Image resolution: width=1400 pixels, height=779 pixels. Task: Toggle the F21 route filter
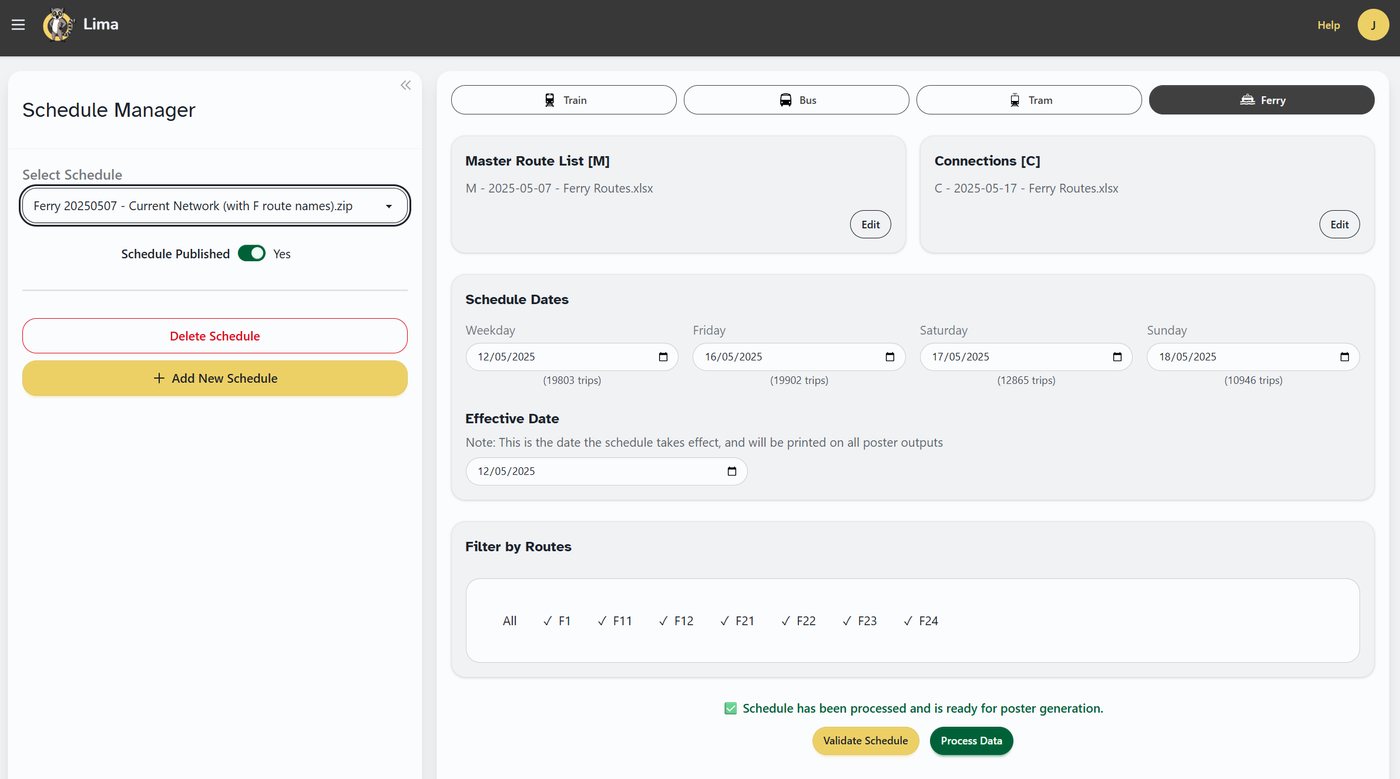click(x=737, y=621)
